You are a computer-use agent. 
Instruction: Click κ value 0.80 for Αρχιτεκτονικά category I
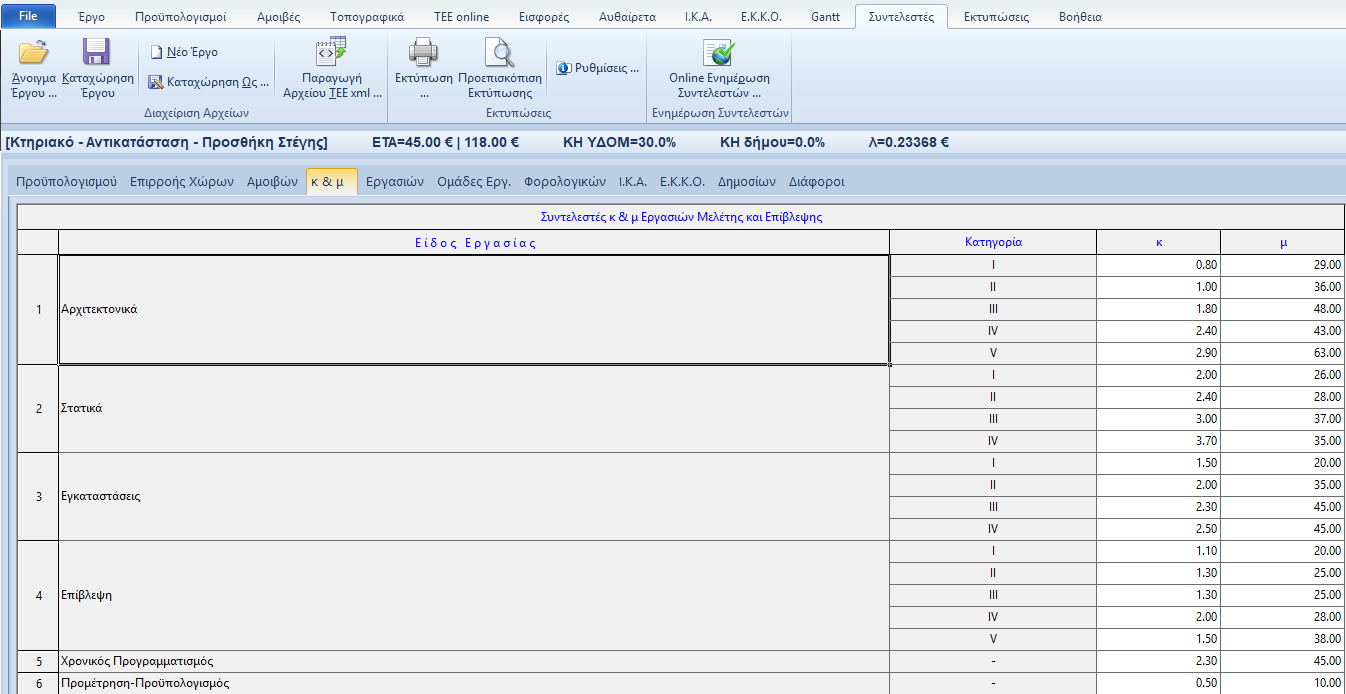tap(1158, 265)
